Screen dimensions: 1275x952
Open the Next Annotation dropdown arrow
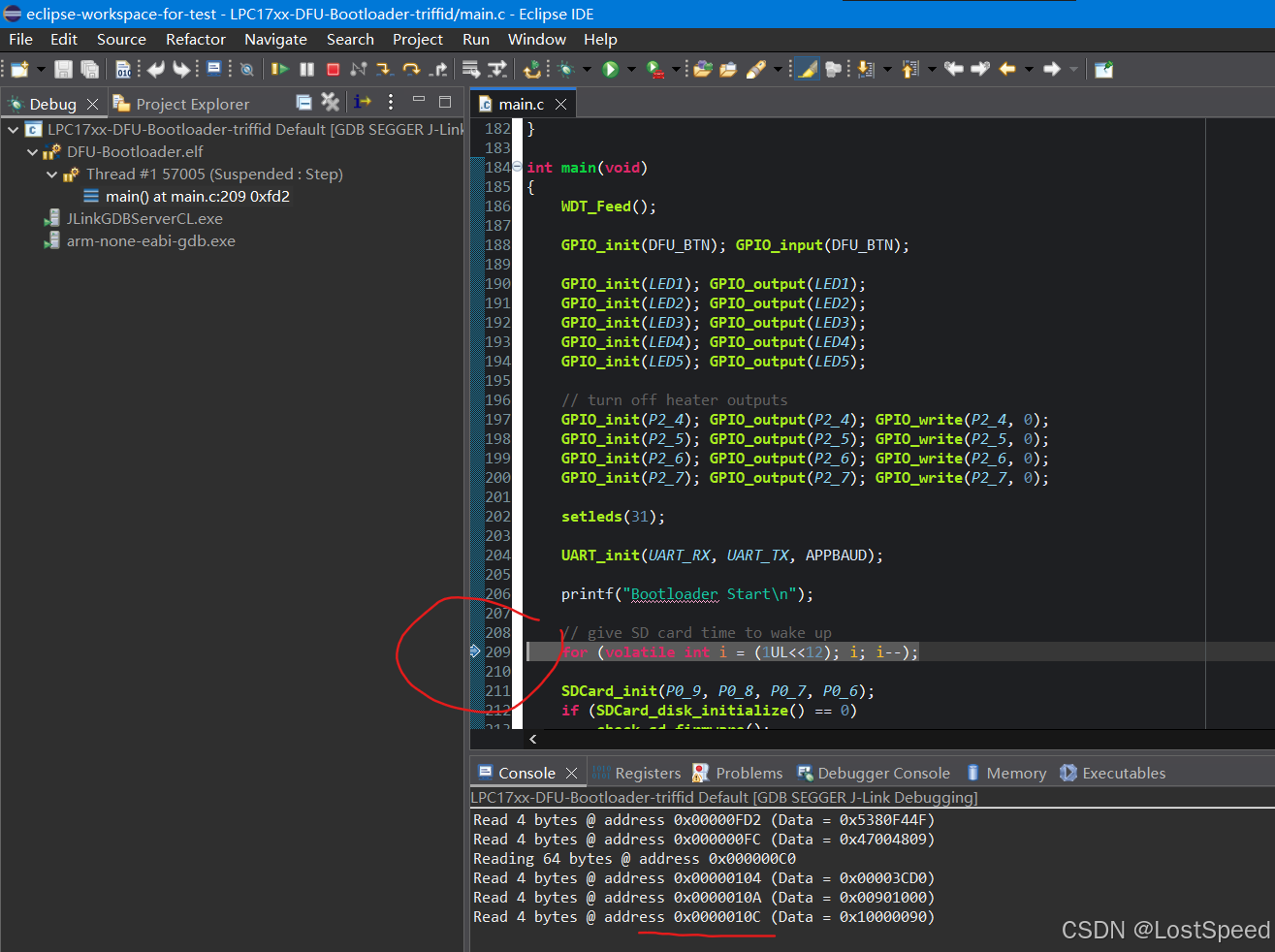click(x=887, y=69)
